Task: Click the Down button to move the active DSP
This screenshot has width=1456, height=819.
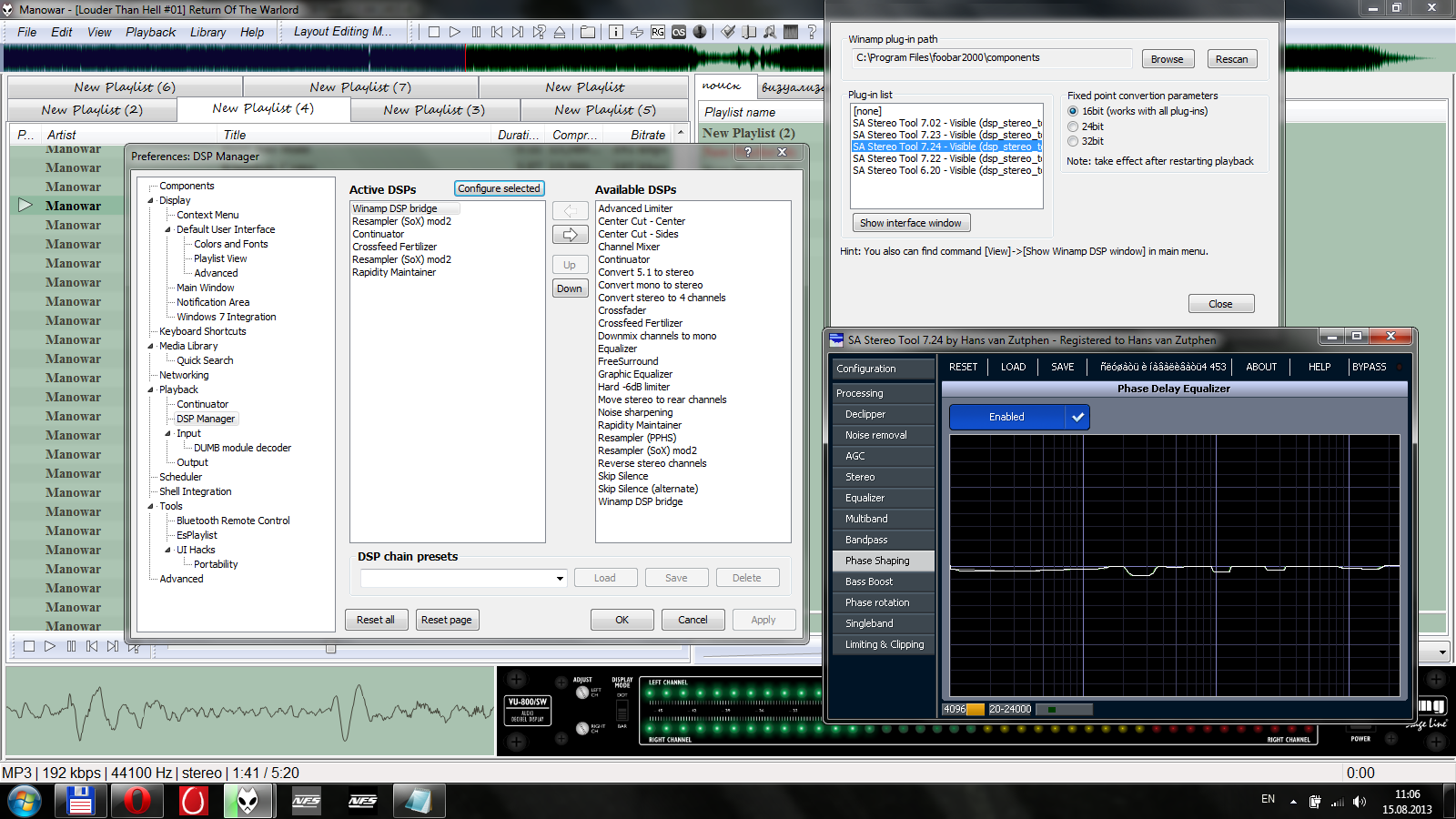Action: pyautogui.click(x=570, y=288)
